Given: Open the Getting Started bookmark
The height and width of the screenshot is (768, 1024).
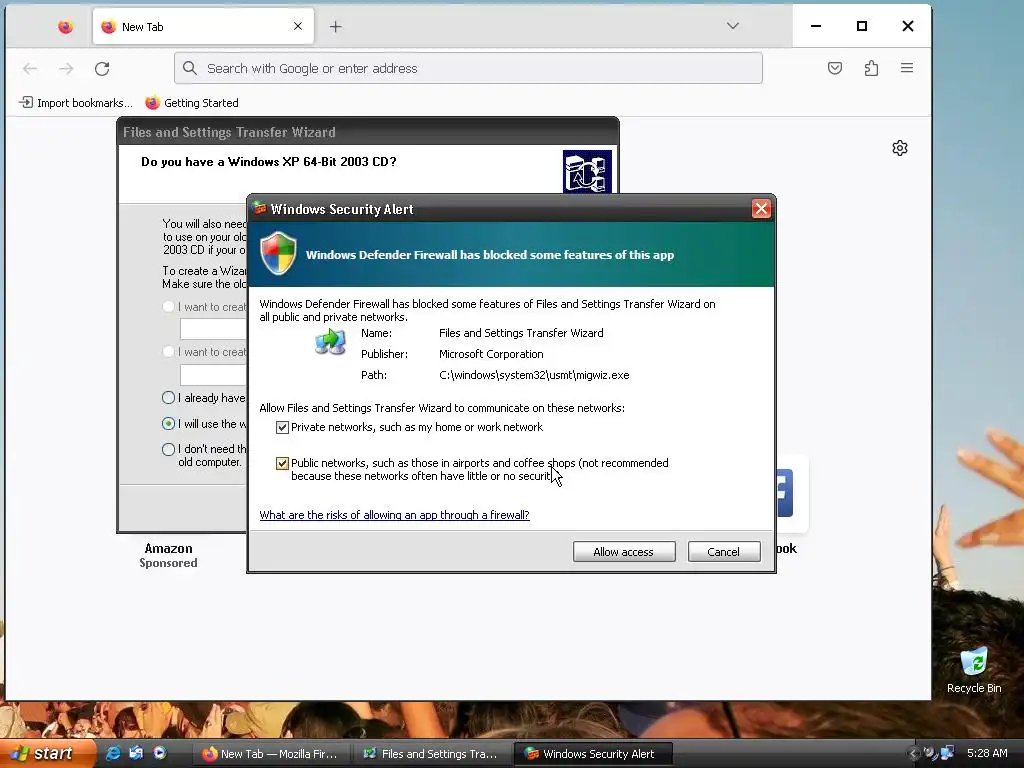Looking at the screenshot, I should pos(192,103).
